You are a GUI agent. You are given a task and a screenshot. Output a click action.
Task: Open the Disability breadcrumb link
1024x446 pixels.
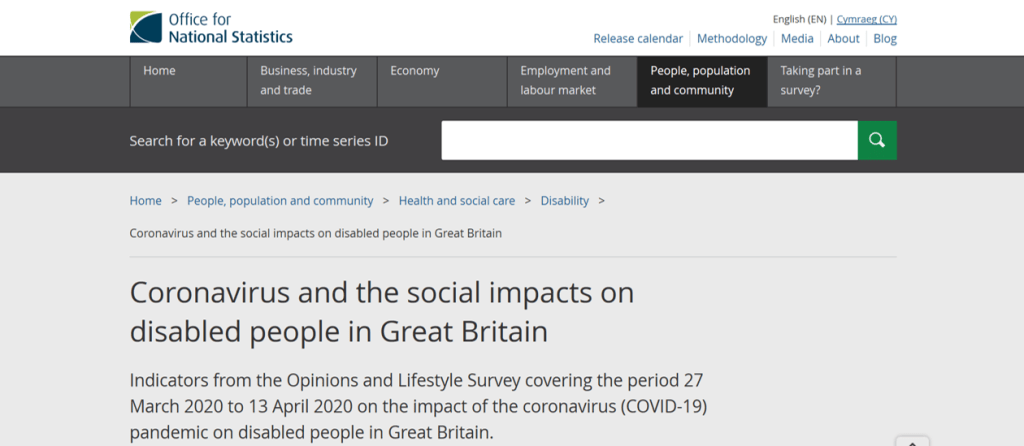pos(565,201)
